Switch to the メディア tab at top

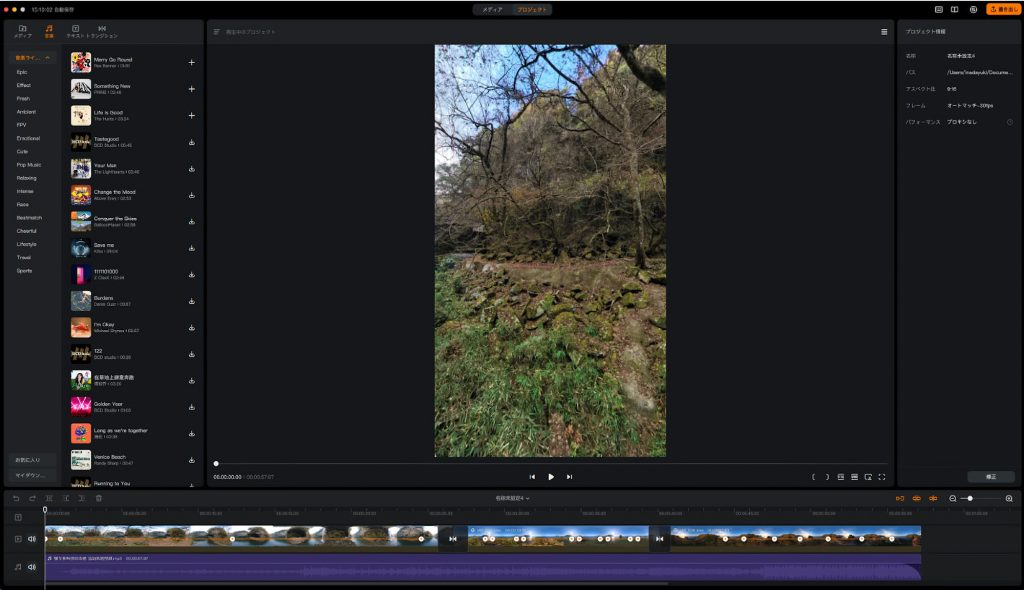(492, 9)
